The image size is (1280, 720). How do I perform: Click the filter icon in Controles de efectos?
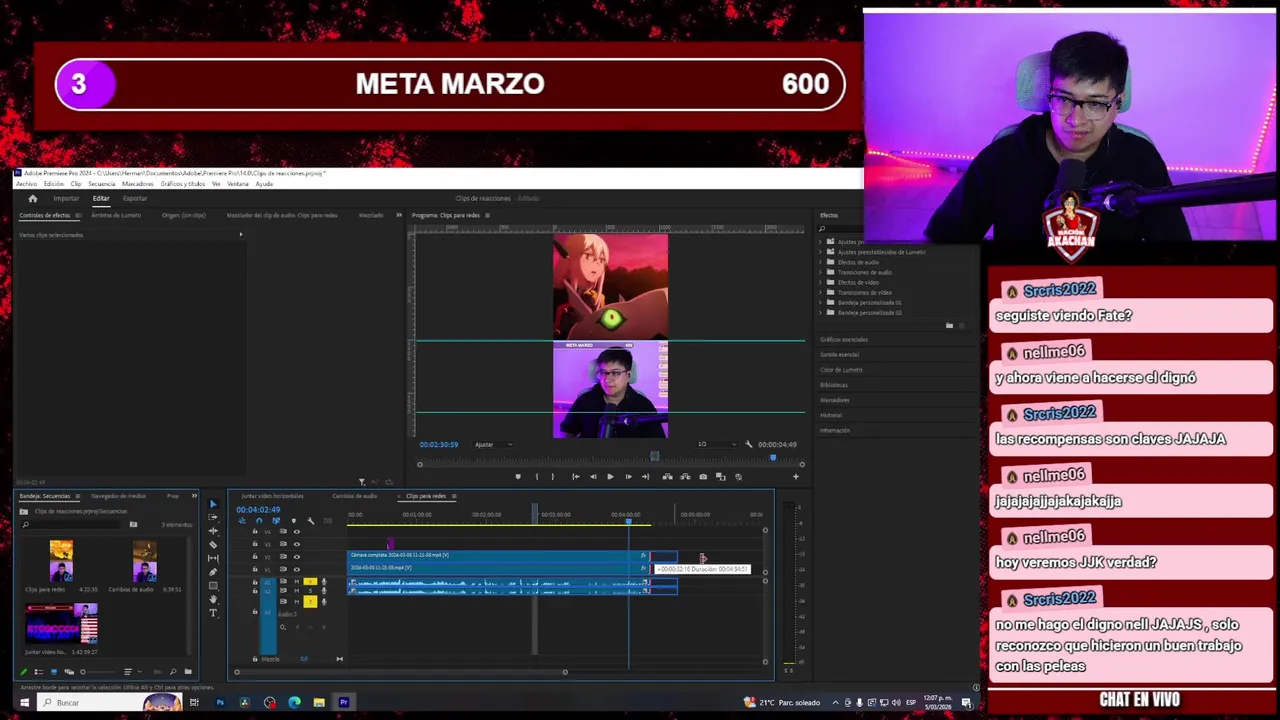tap(362, 482)
